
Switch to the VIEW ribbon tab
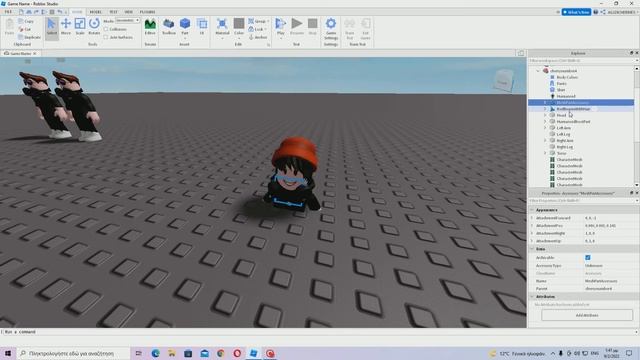[129, 12]
